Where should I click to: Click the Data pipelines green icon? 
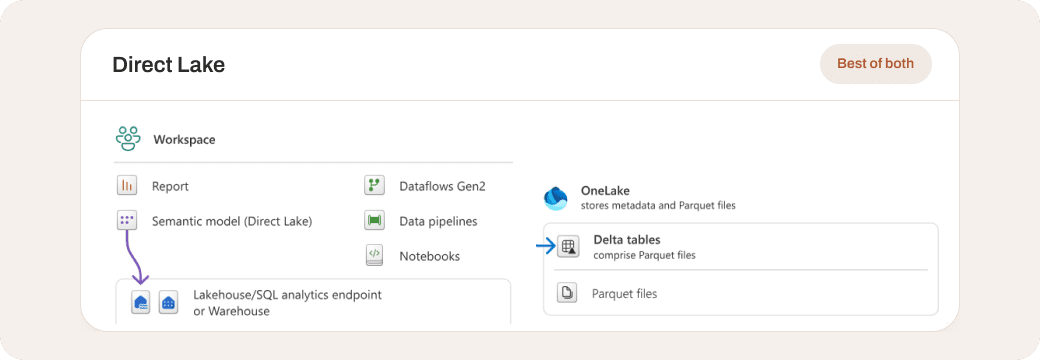(375, 220)
